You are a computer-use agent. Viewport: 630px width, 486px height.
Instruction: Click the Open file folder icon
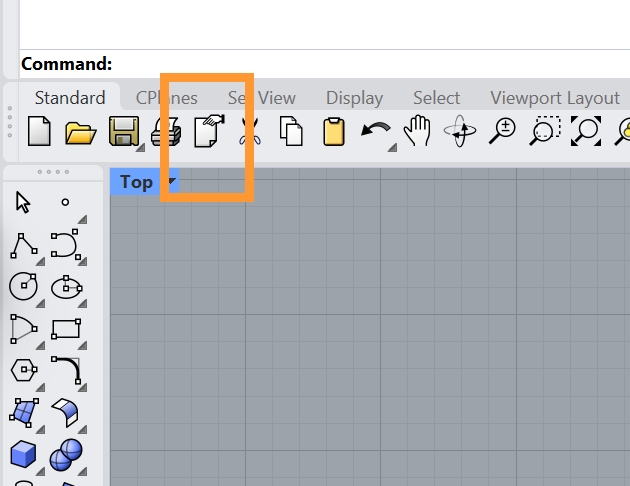pyautogui.click(x=80, y=131)
